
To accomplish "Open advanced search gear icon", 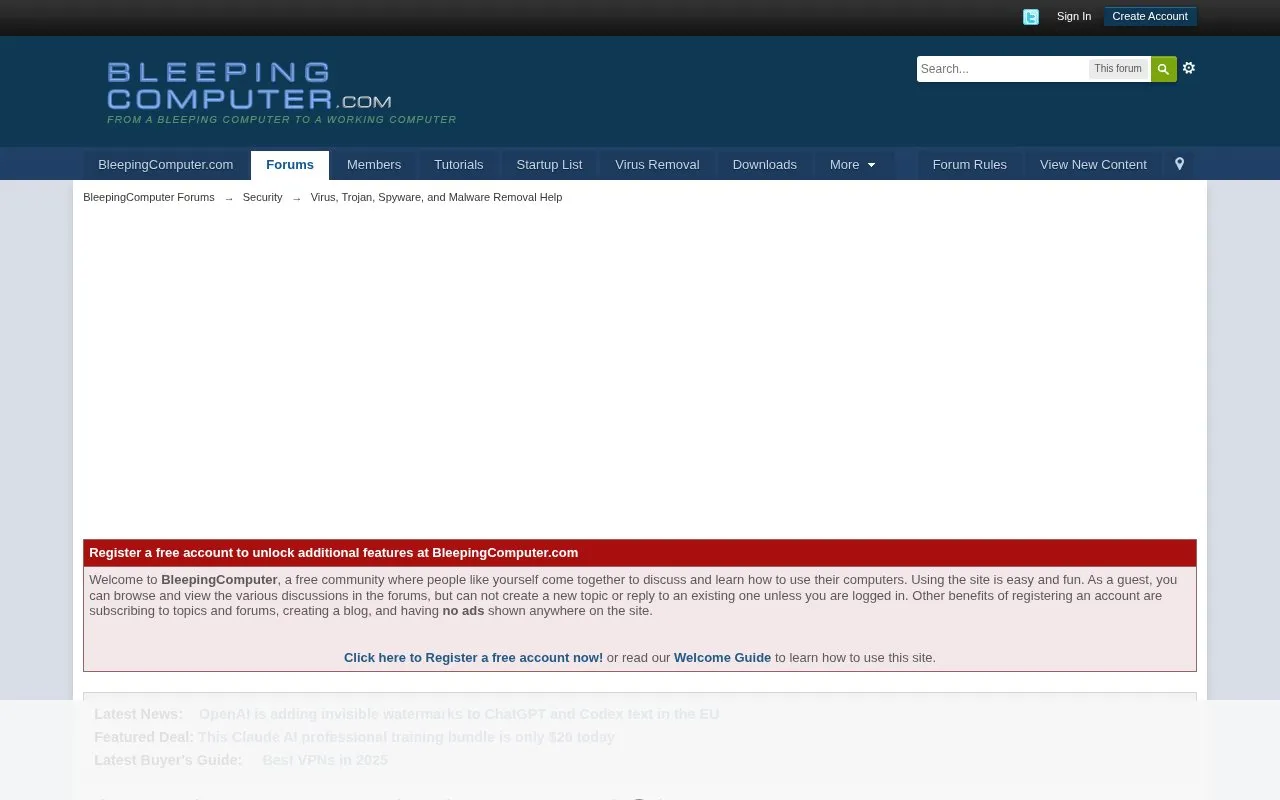I will click(1189, 68).
